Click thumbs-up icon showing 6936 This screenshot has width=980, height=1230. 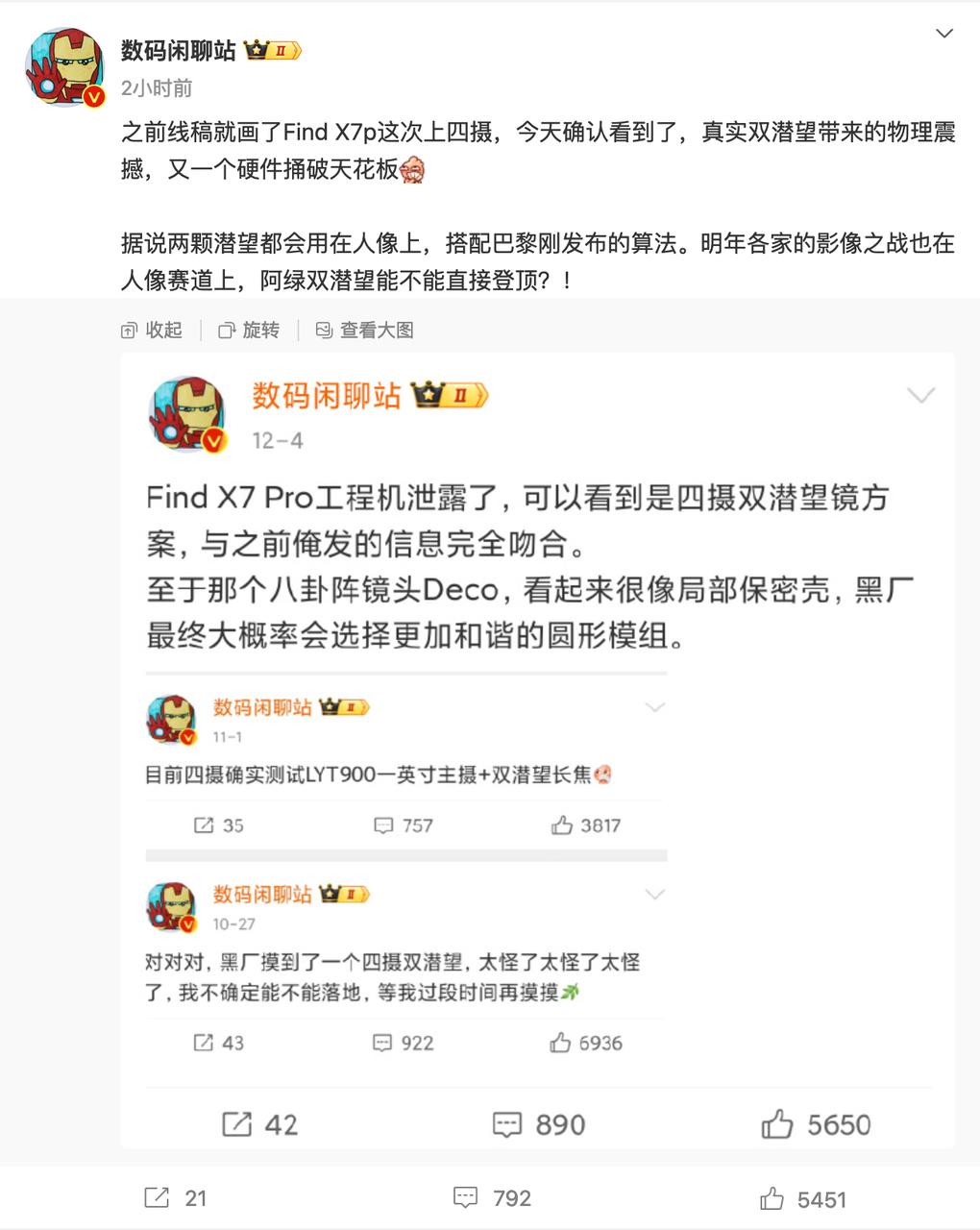(561, 1043)
